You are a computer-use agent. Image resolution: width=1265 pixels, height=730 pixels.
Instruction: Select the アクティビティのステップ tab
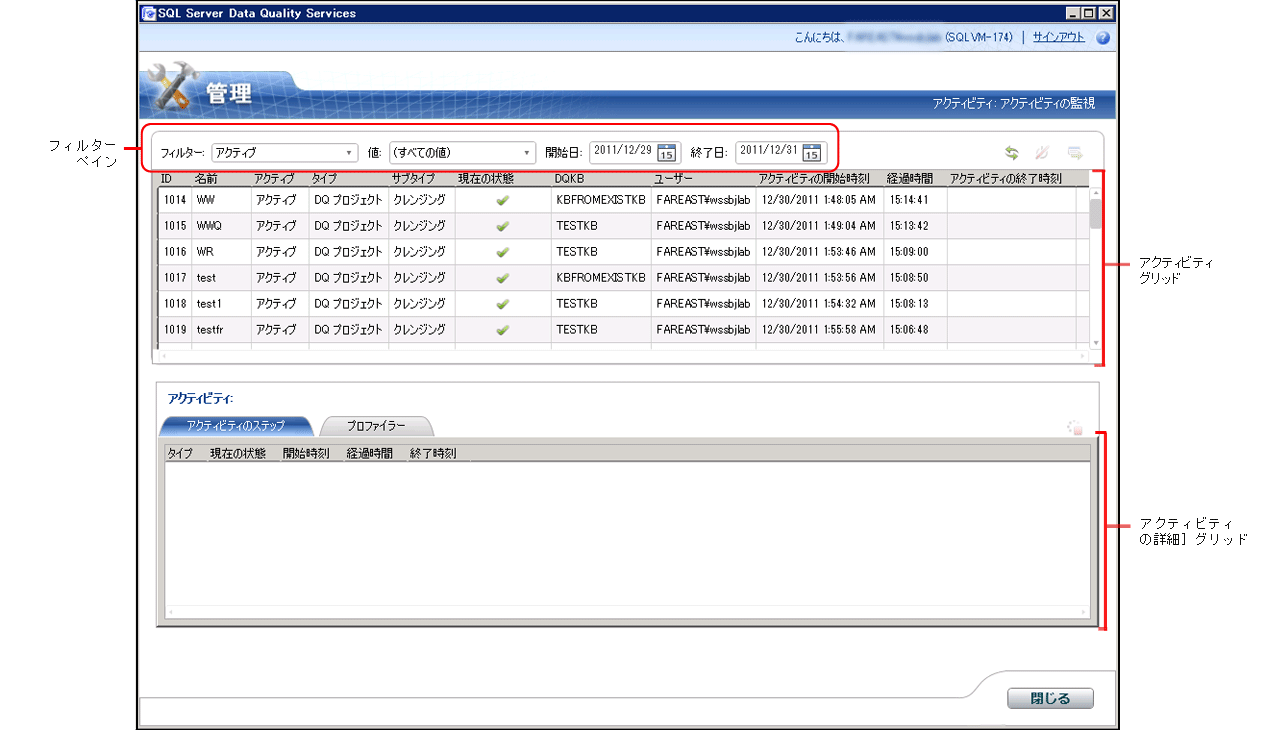tap(236, 426)
